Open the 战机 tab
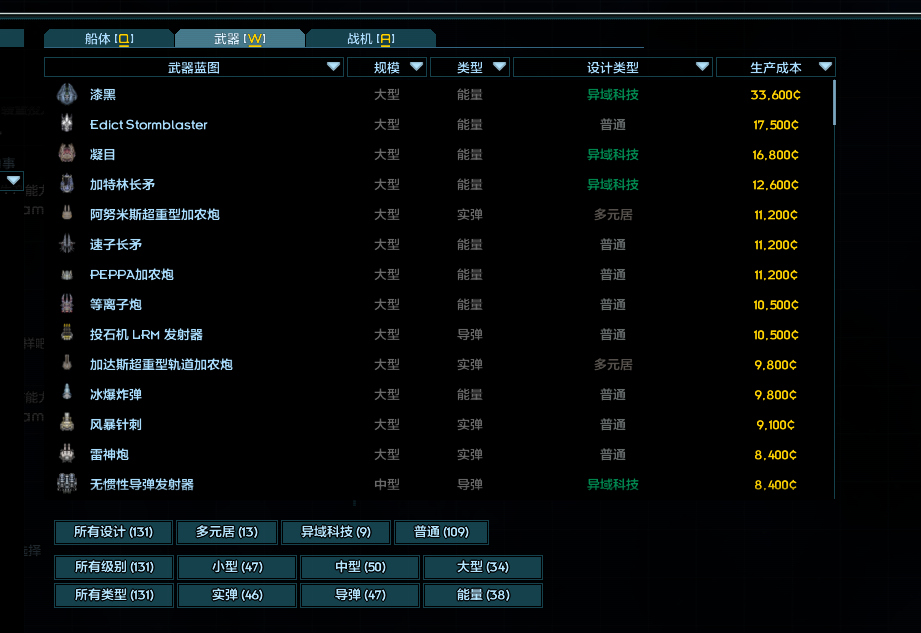Screen dimensions: 921x633 coord(370,39)
